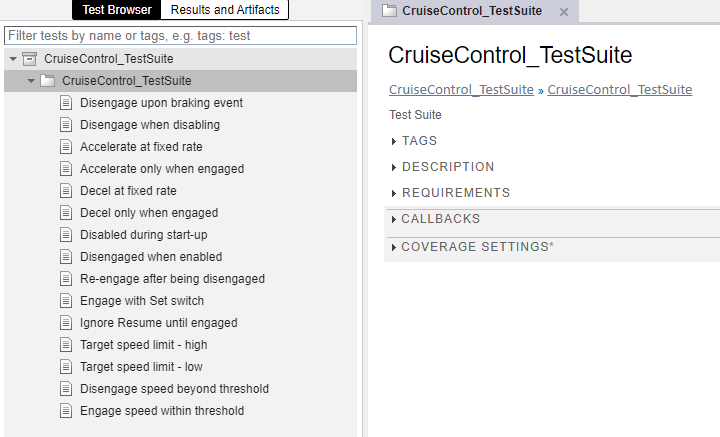Open the first CruiseControl_TestSuite breadcrumb link

pyautogui.click(x=461, y=90)
